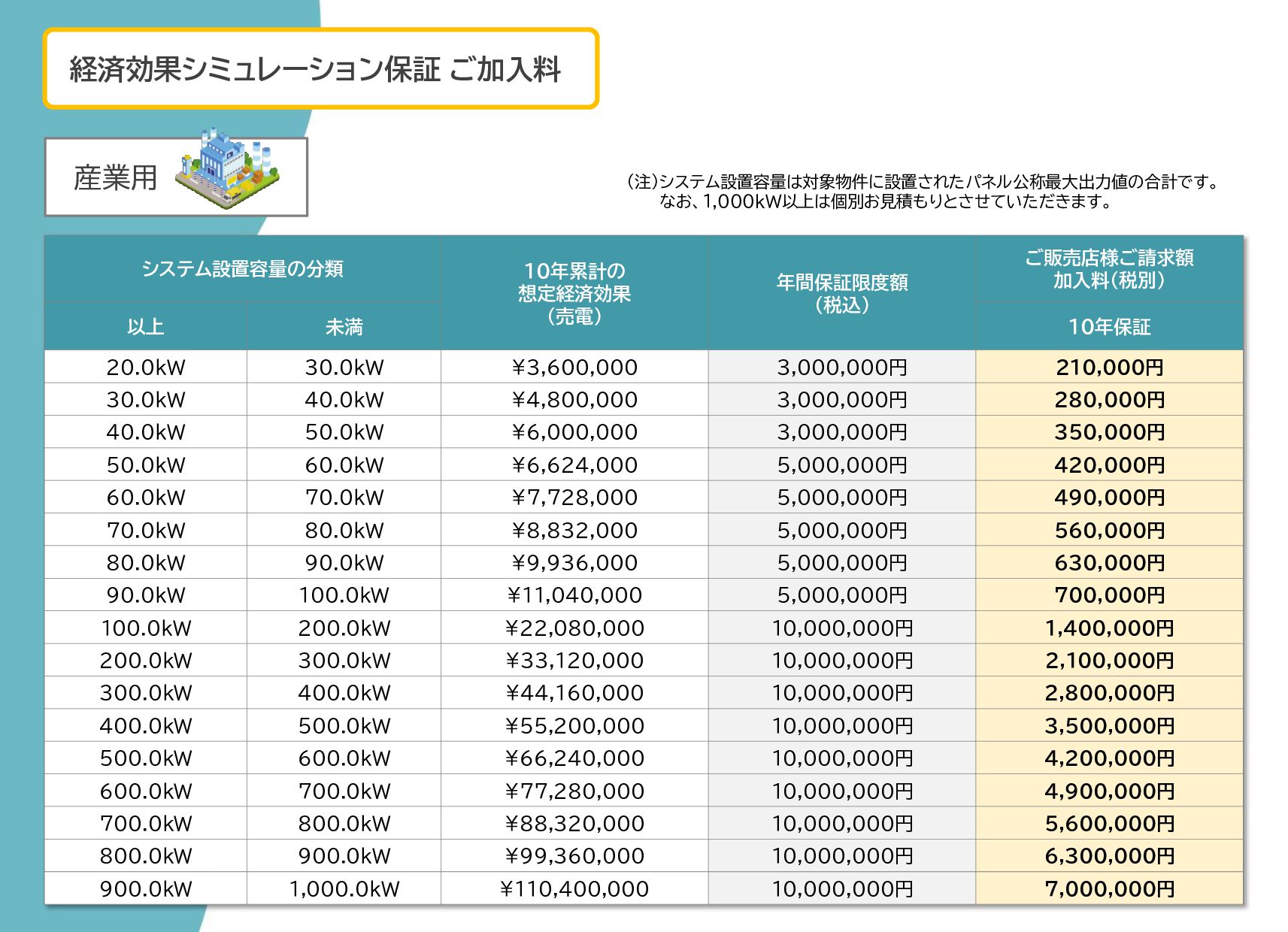This screenshot has width=1288, height=932.
Task: Click the 280,000円 fee cell
Action: 1109,399
